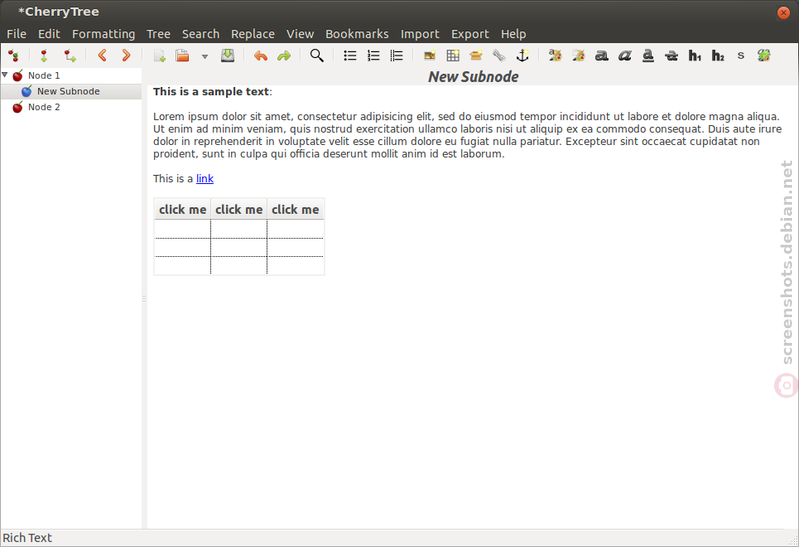Open the Help menu
This screenshot has width=799, height=547.
click(x=513, y=34)
